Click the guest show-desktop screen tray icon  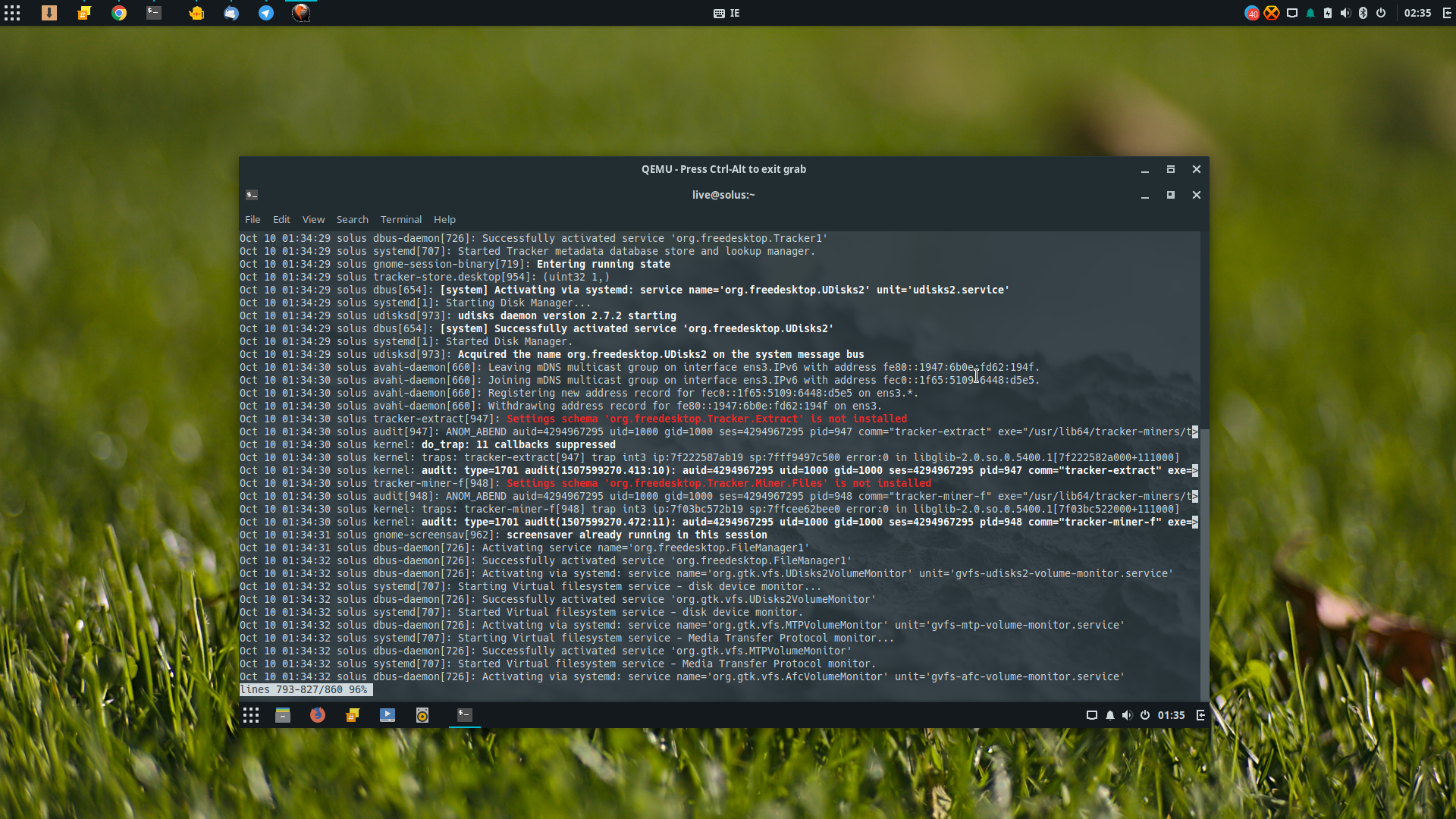pos(1092,715)
